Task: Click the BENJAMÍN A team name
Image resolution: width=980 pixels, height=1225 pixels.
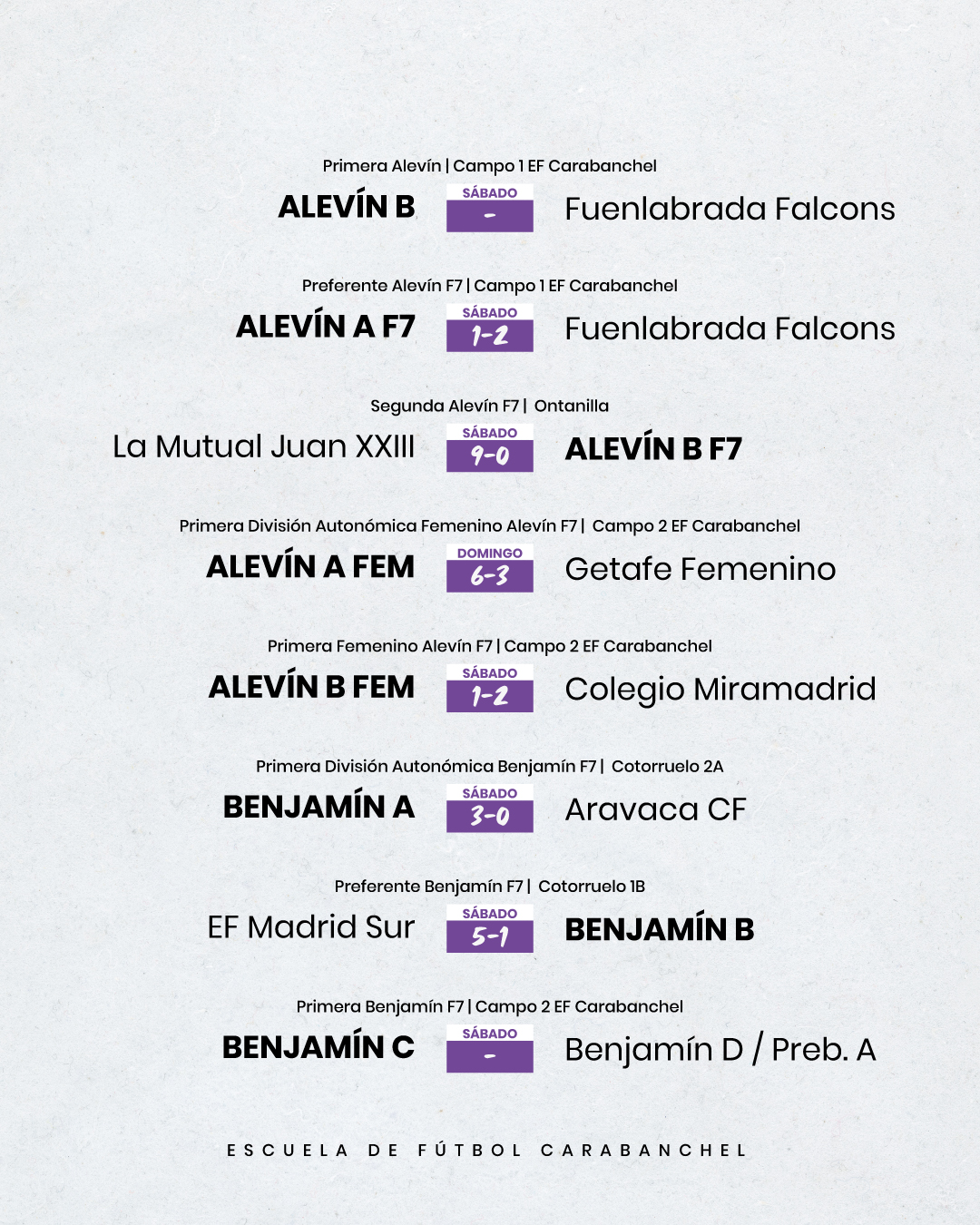Action: [x=318, y=808]
